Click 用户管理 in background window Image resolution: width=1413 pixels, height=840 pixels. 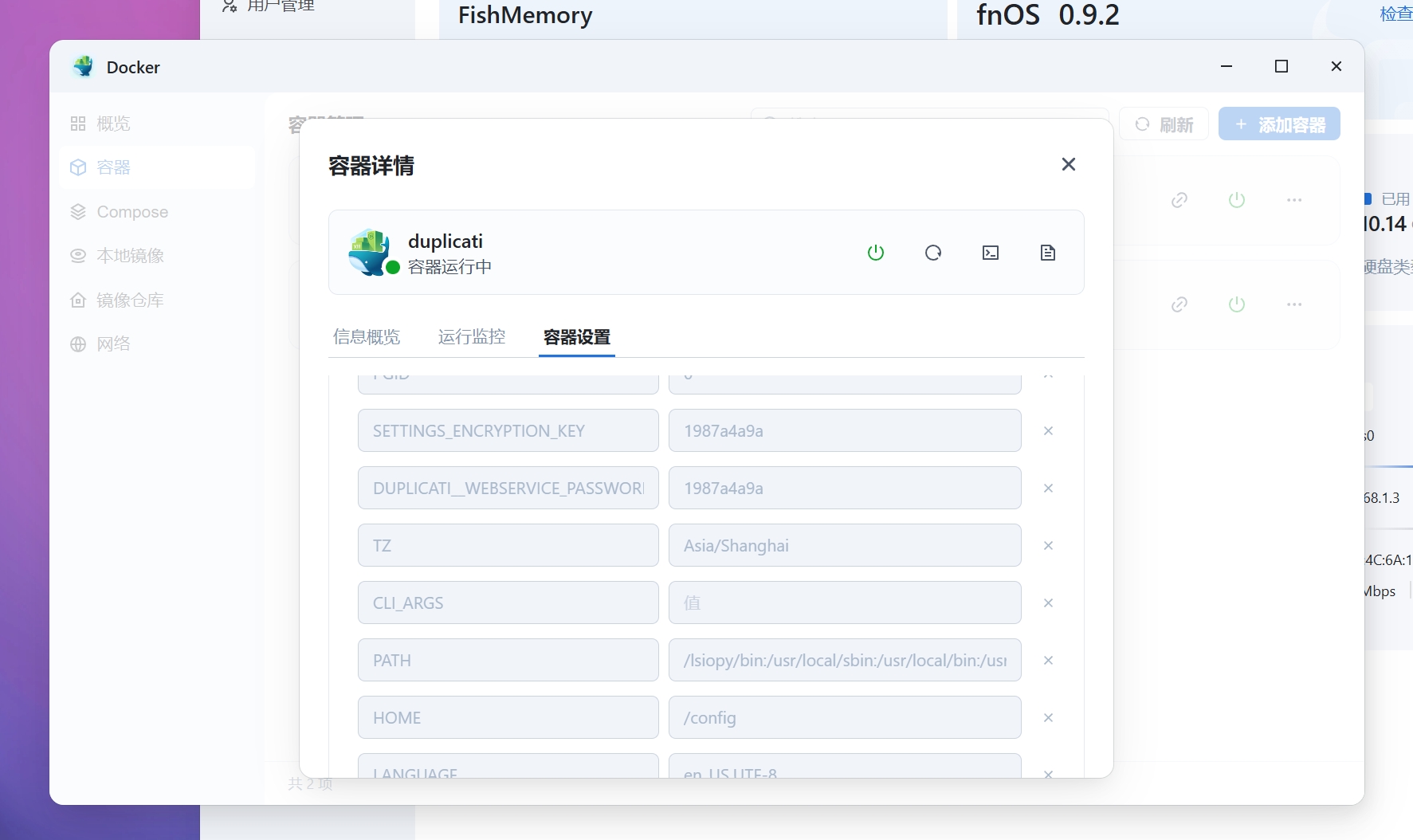pos(269,6)
